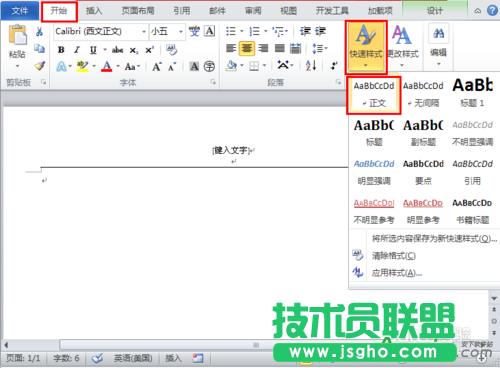Click the language 英语(美国) status
Viewport: 500px width, 368px height.
133,358
